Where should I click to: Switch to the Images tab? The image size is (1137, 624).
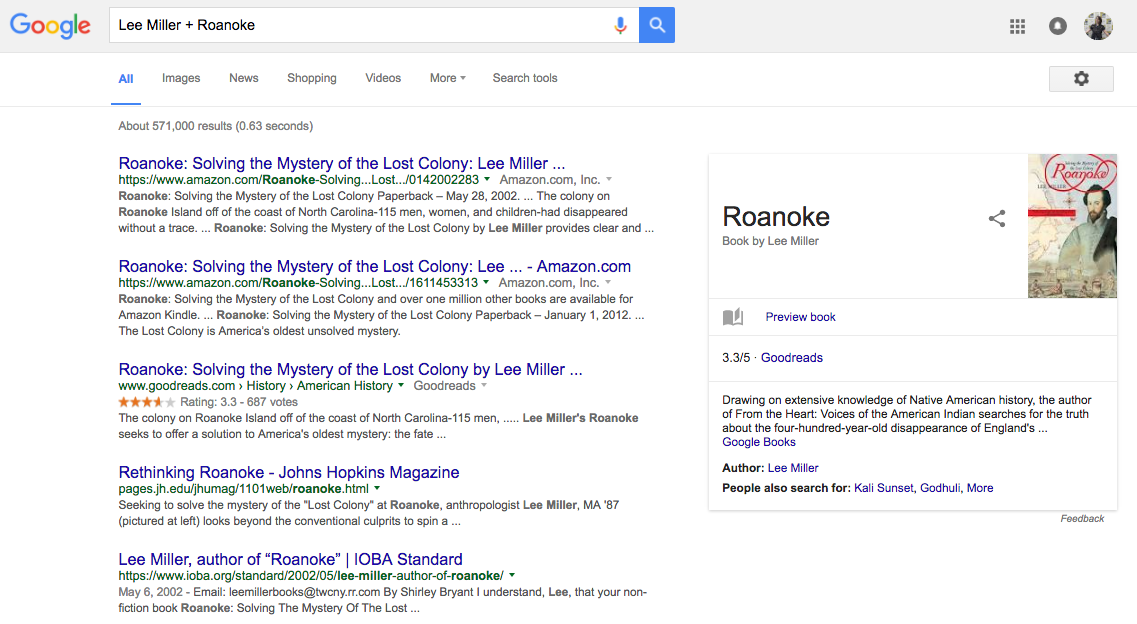click(x=181, y=78)
